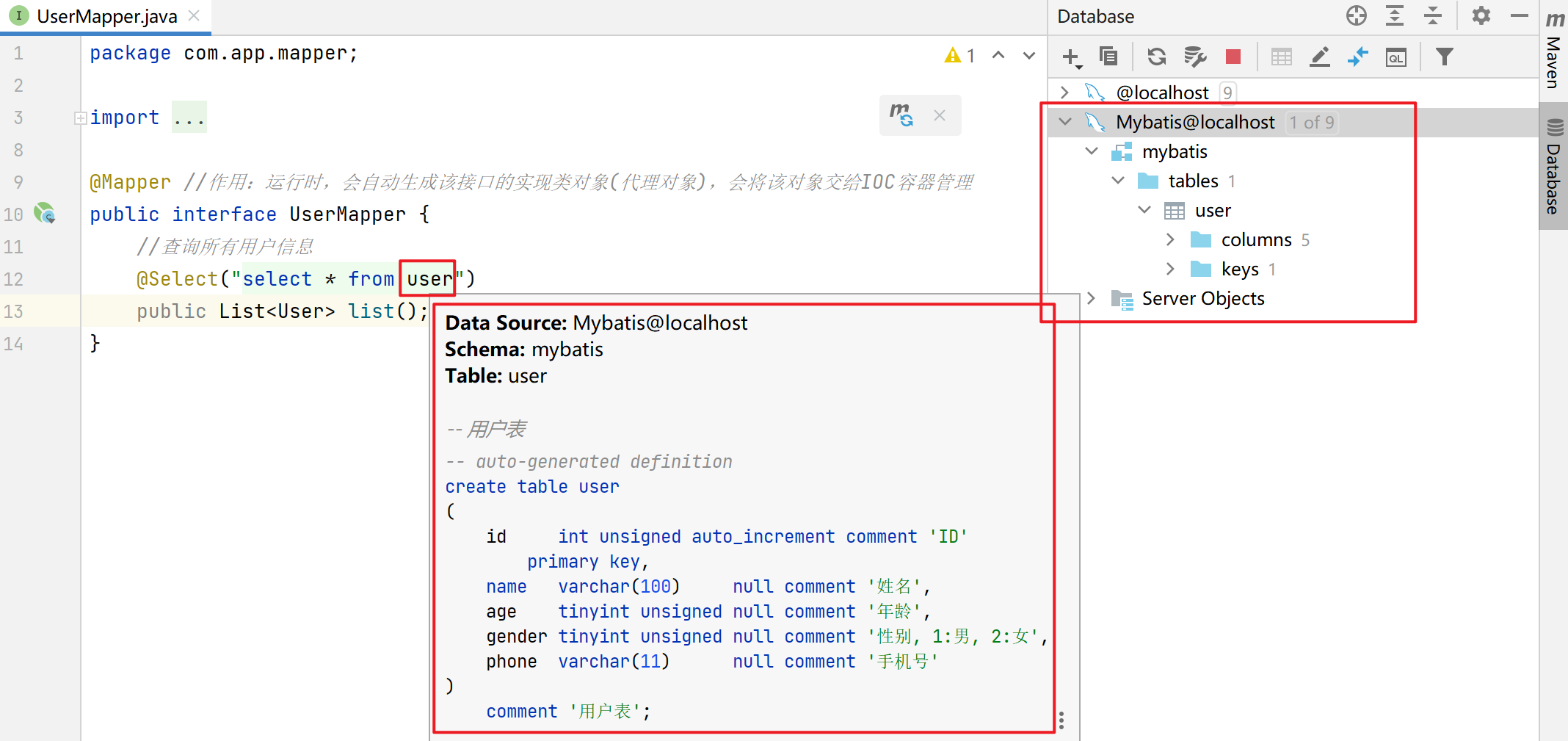This screenshot has height=741, width=1568.
Task: Click the 9 badge beside @localhost
Action: [x=1227, y=93]
